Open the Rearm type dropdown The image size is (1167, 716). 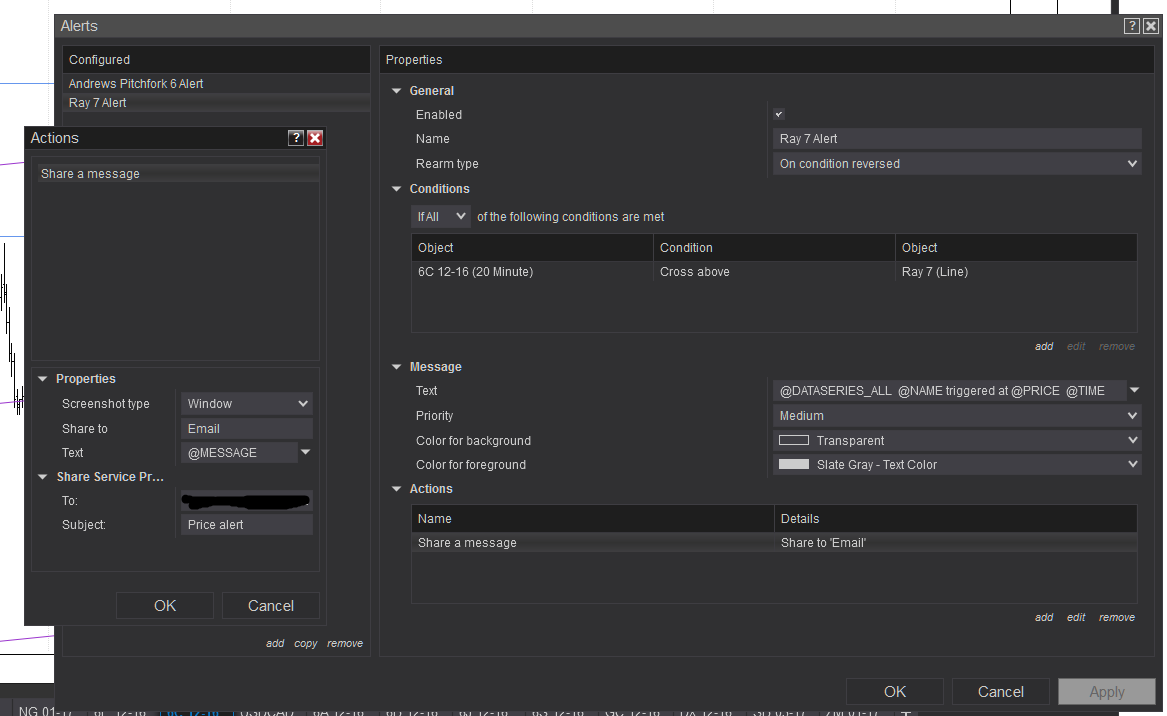957,164
